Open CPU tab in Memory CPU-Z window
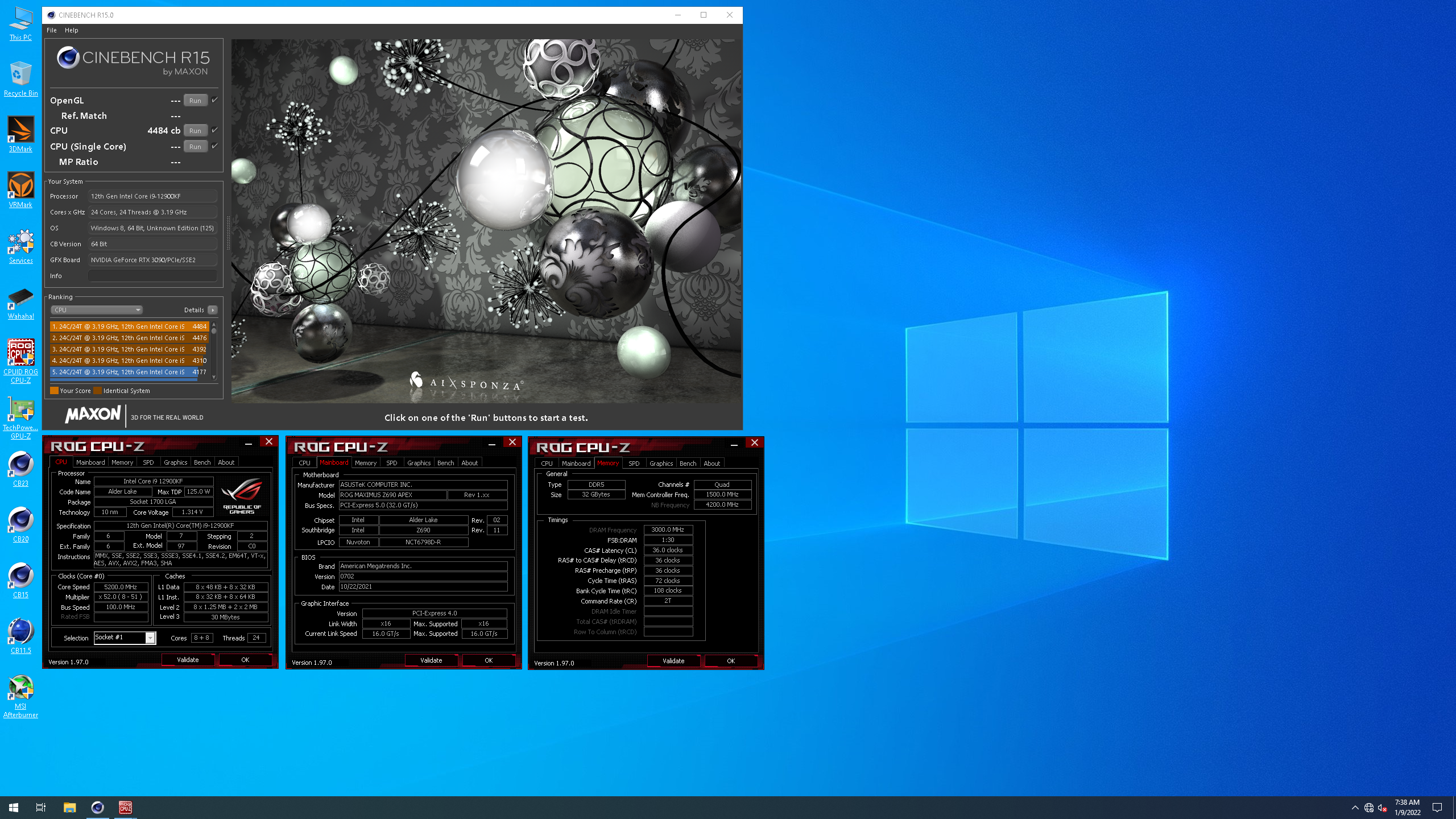The height and width of the screenshot is (819, 1456). pos(547,464)
